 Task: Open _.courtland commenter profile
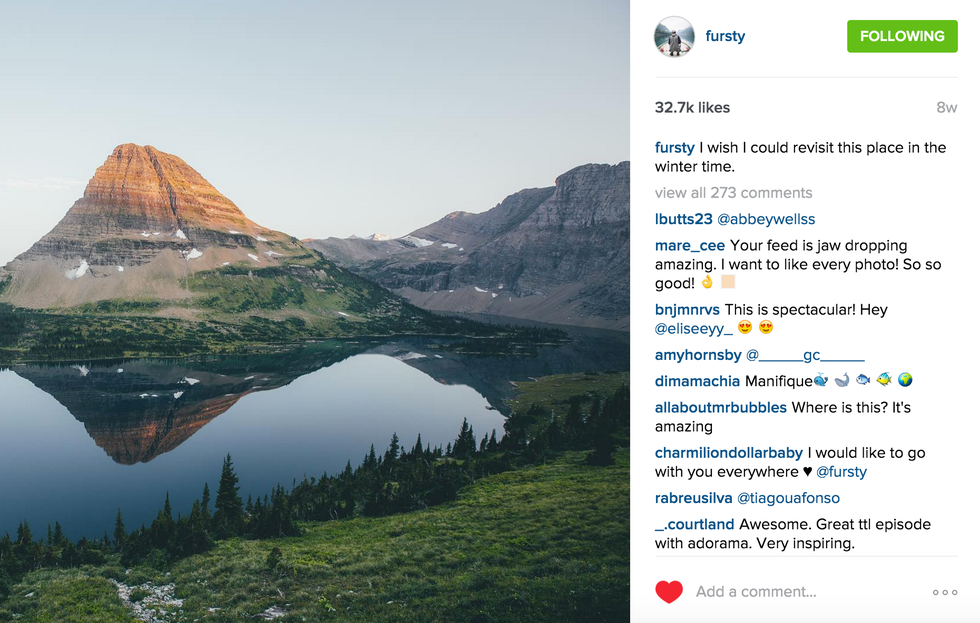pos(694,524)
